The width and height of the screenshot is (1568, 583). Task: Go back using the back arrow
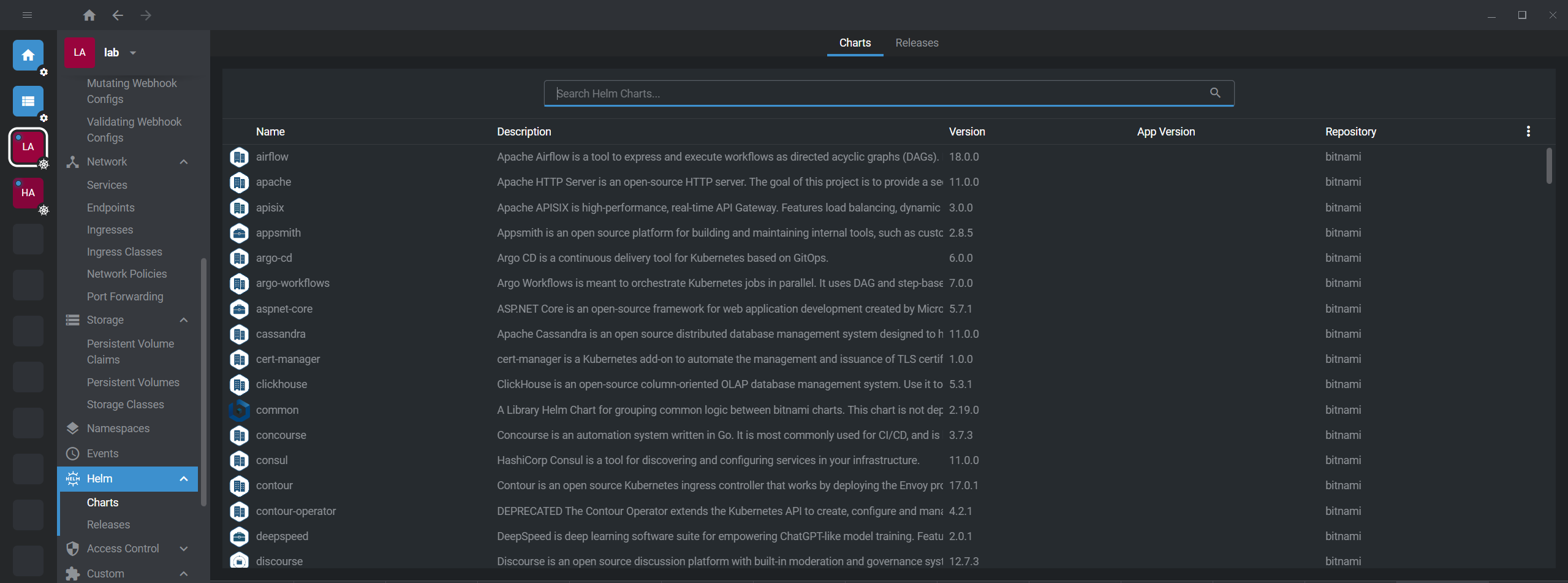(x=118, y=15)
